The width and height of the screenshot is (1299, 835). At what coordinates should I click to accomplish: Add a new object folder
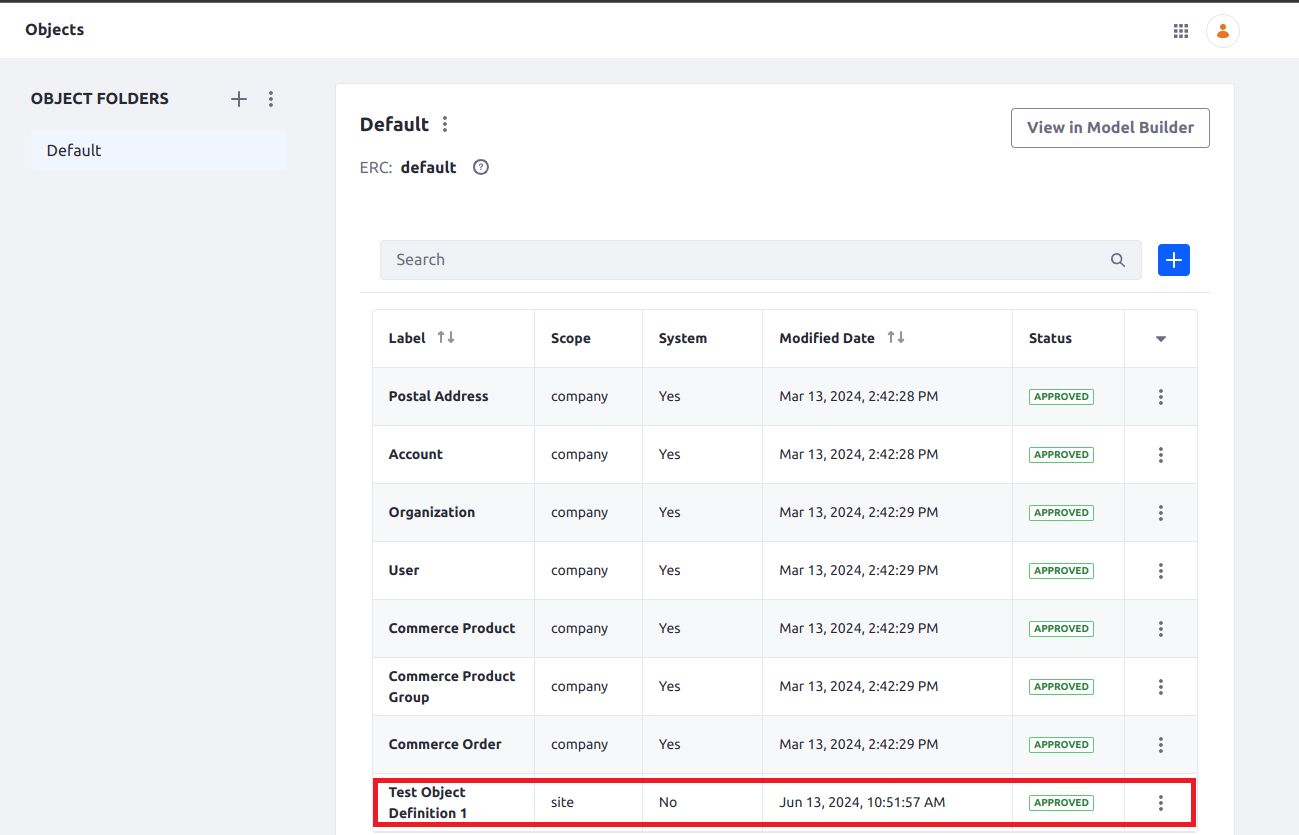[x=239, y=99]
